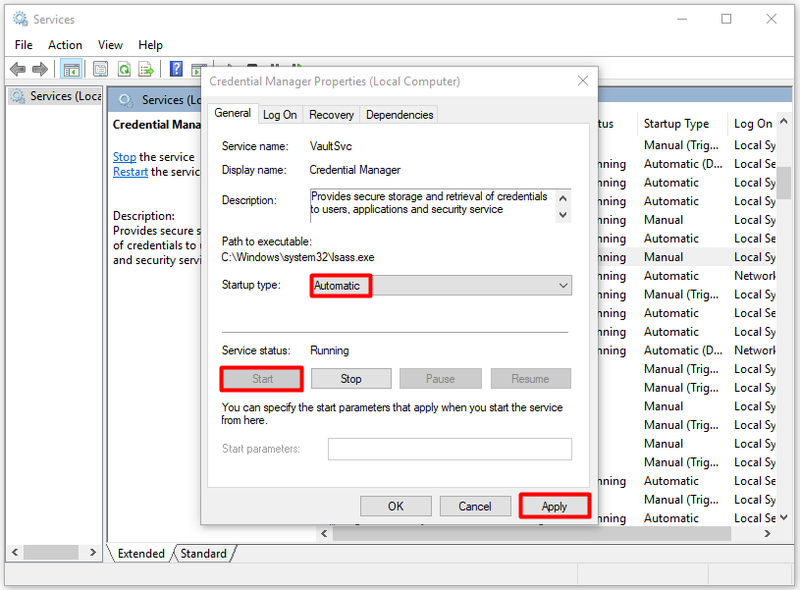Click OK in the properties dialog

tap(395, 506)
